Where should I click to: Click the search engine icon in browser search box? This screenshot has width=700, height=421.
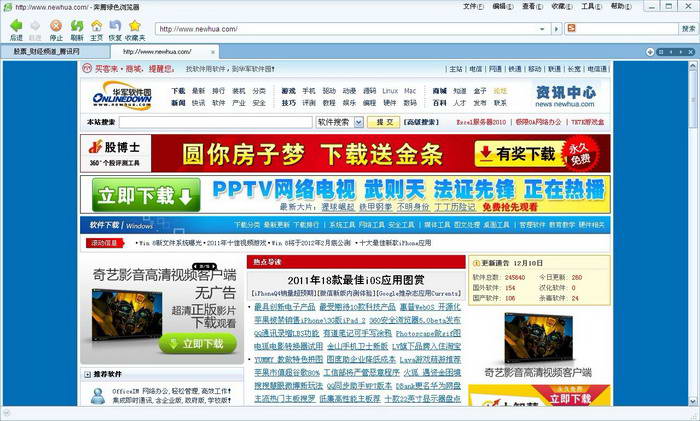[571, 29]
